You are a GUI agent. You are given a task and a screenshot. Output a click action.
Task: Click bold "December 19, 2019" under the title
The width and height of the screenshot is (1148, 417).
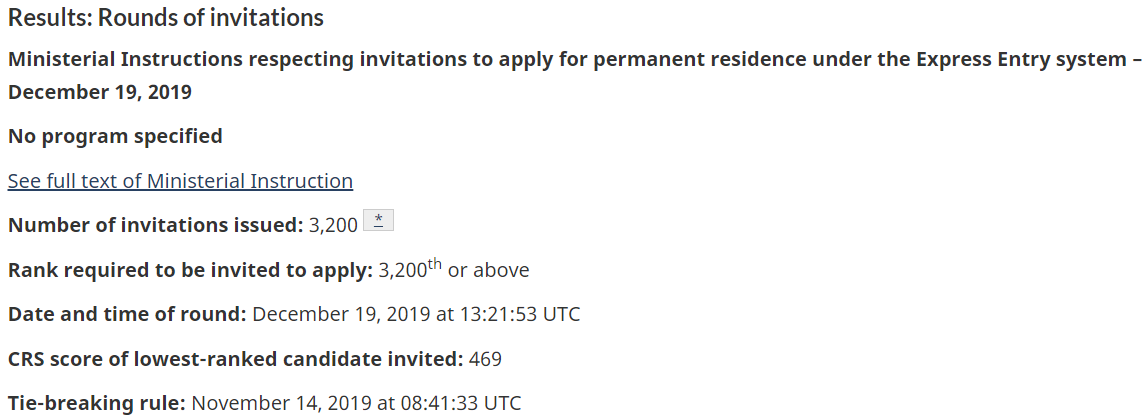click(x=100, y=92)
